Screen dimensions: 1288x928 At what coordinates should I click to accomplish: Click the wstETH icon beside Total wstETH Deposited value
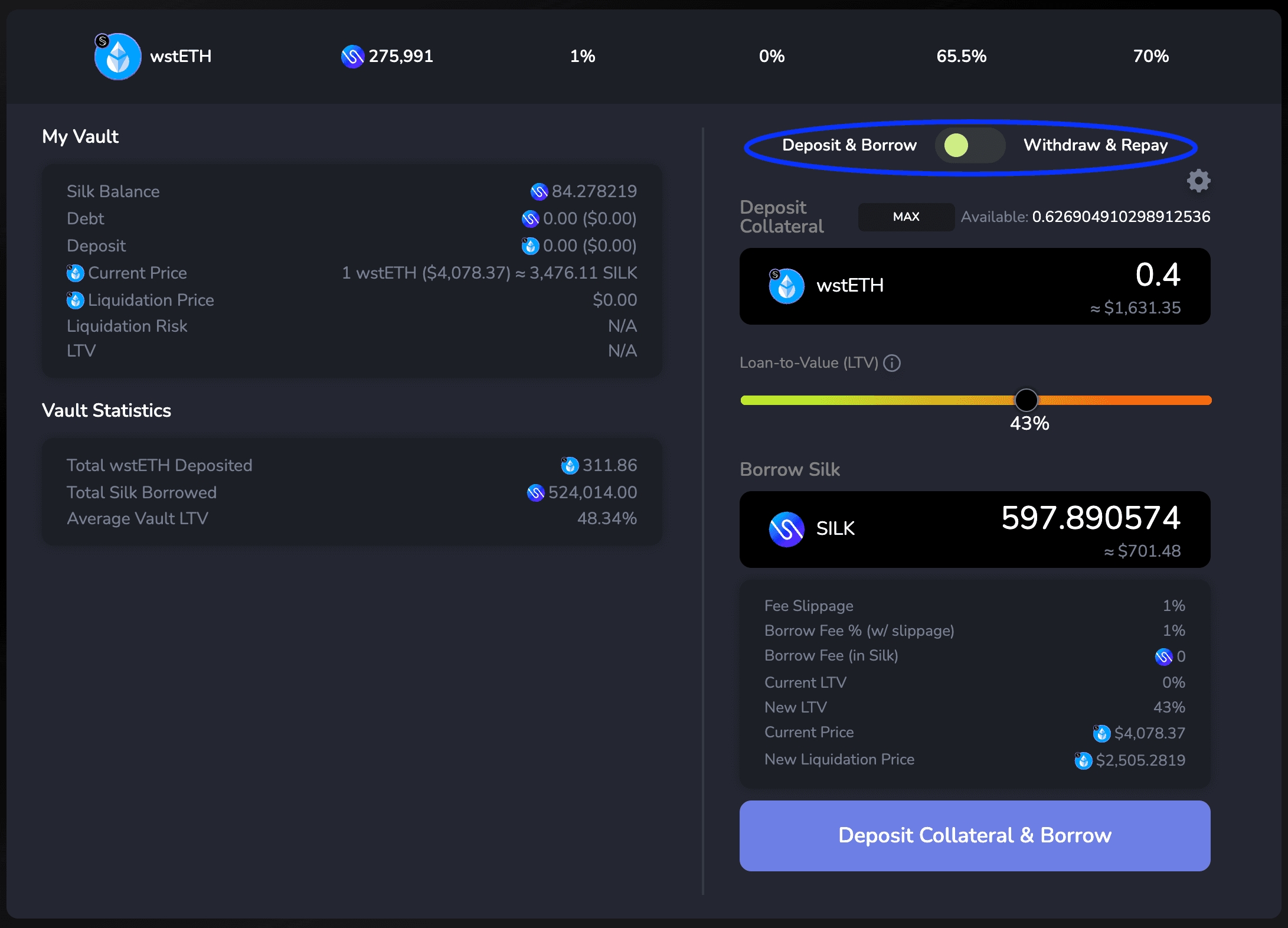(x=570, y=466)
